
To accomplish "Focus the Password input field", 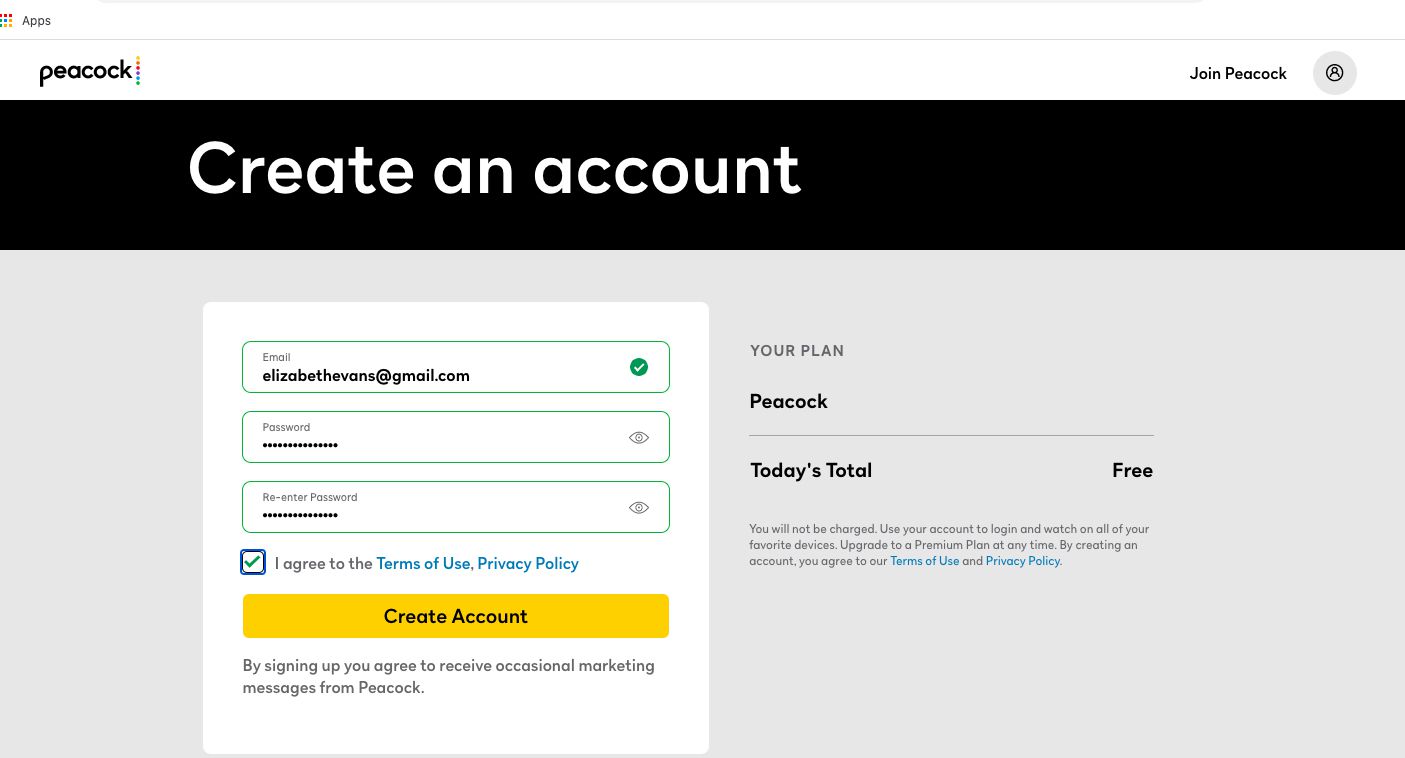I will point(456,437).
